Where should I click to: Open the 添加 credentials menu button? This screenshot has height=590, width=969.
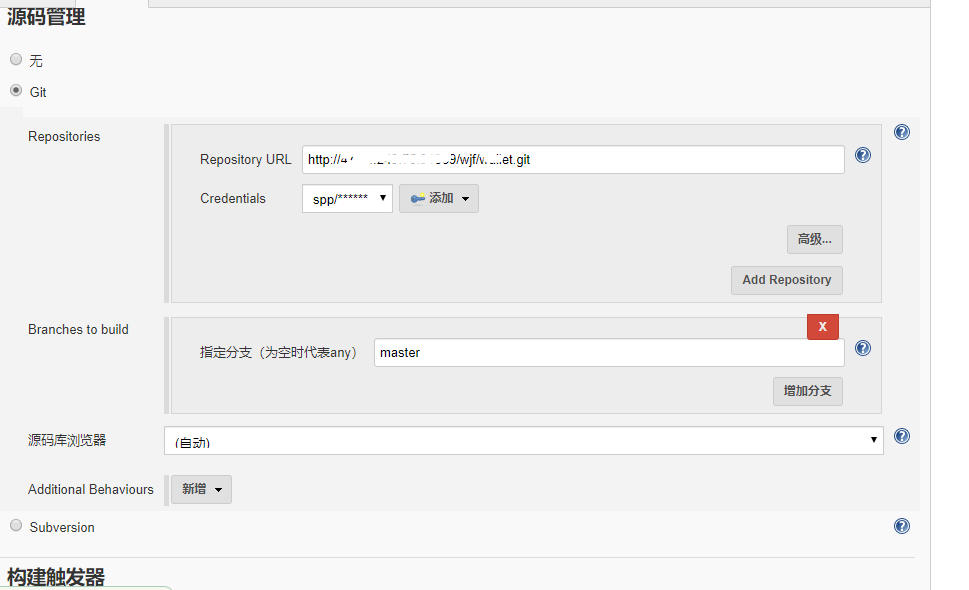coord(439,198)
